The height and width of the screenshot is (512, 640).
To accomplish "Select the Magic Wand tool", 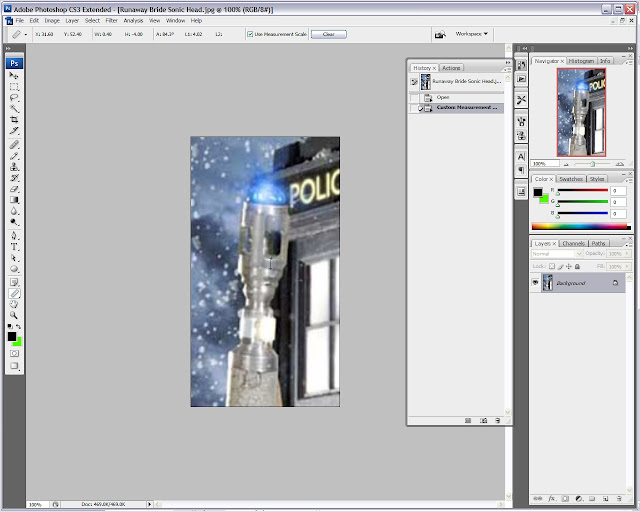I will (x=14, y=109).
